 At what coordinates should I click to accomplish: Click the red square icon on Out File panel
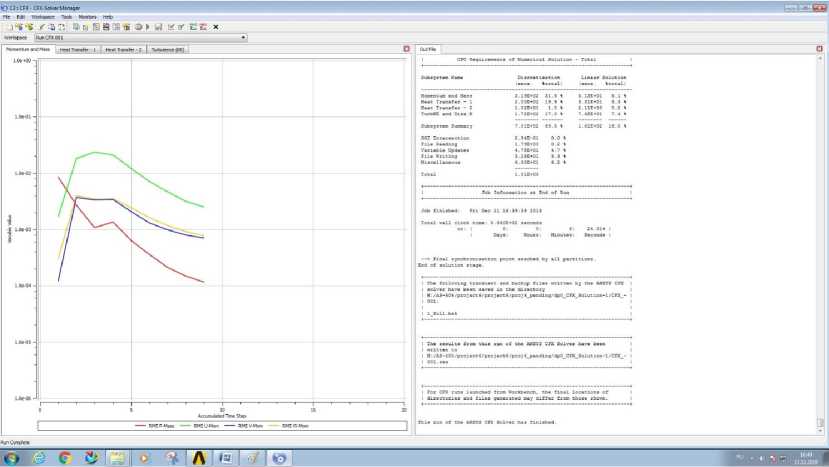coord(819,49)
